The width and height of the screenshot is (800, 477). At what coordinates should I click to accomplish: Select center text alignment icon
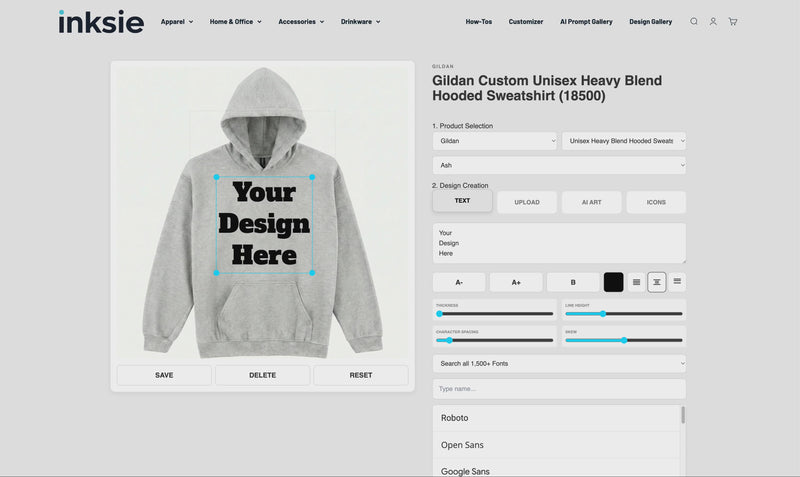(657, 282)
